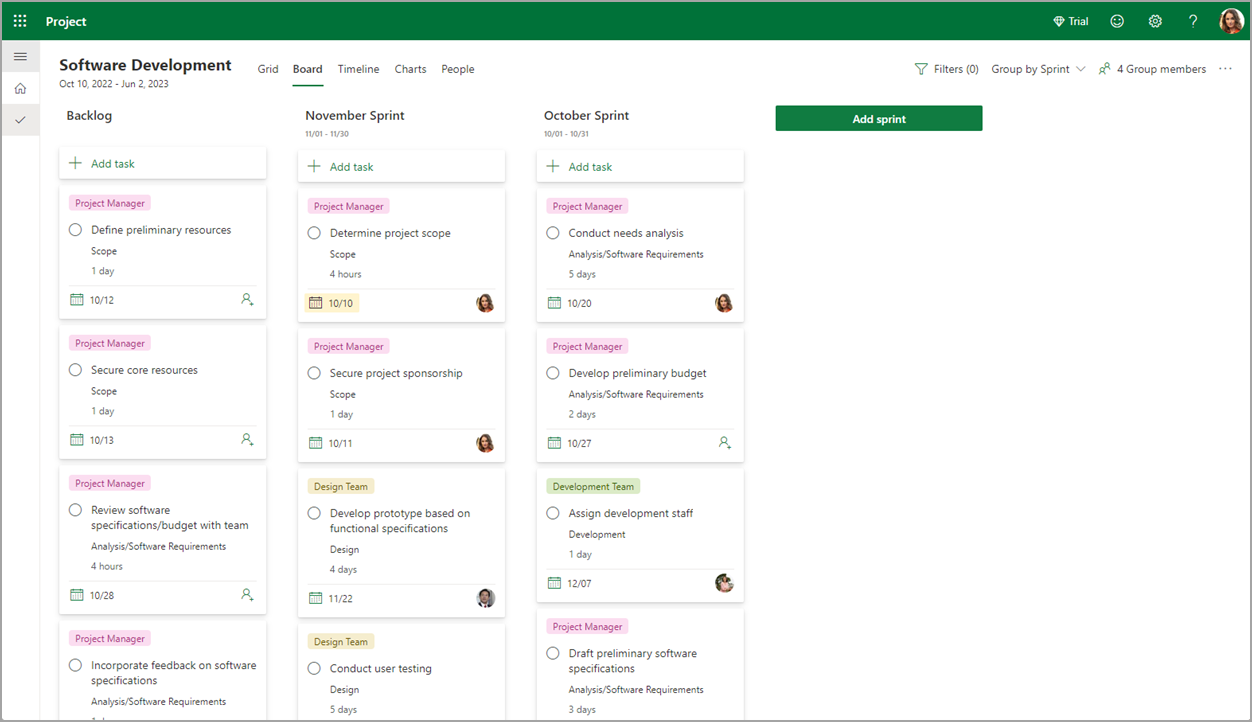The width and height of the screenshot is (1252, 722).
Task: Open the feedback smiley icon
Action: [x=1117, y=21]
